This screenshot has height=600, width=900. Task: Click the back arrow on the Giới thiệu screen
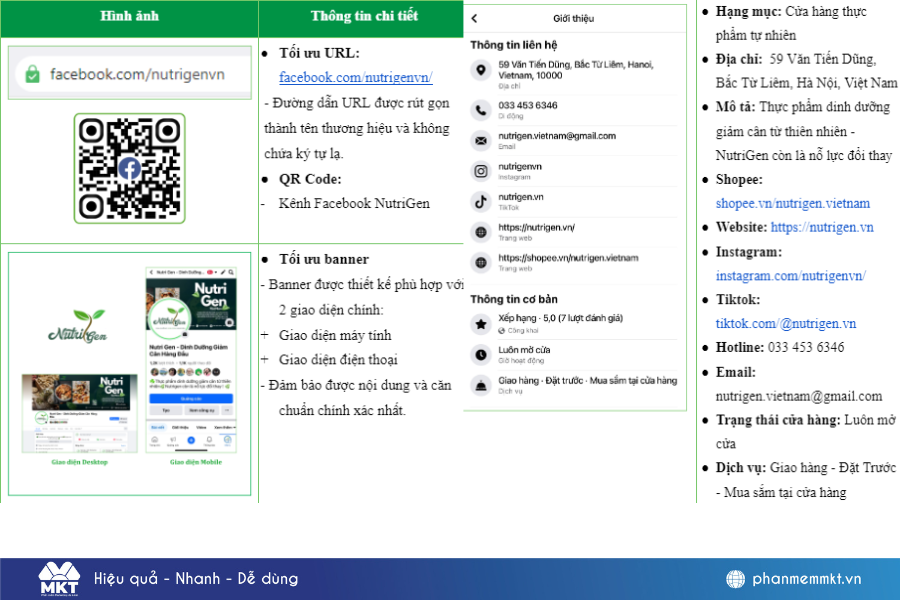[x=475, y=18]
